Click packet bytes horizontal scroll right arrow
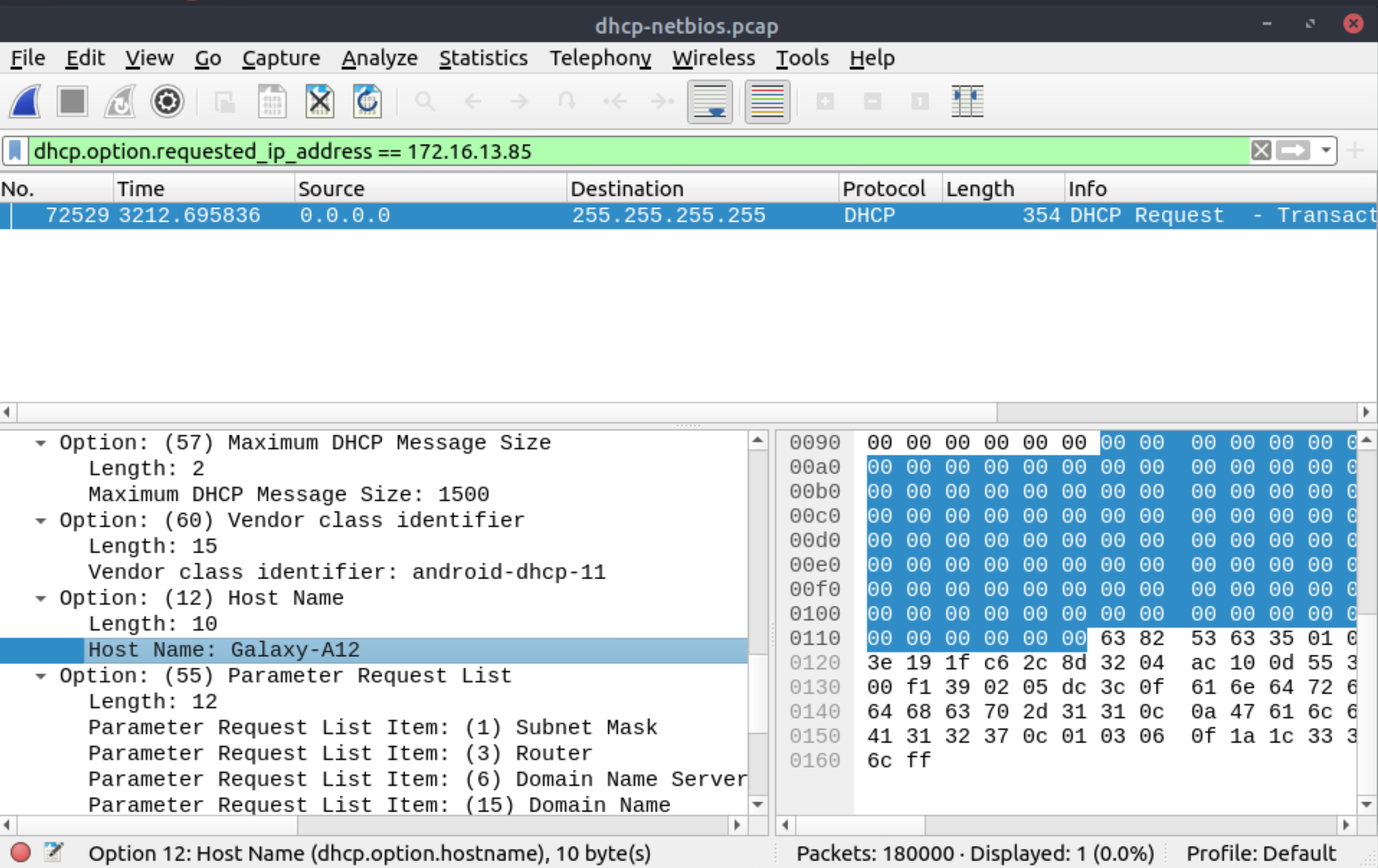Image resolution: width=1378 pixels, height=868 pixels. (x=1346, y=824)
